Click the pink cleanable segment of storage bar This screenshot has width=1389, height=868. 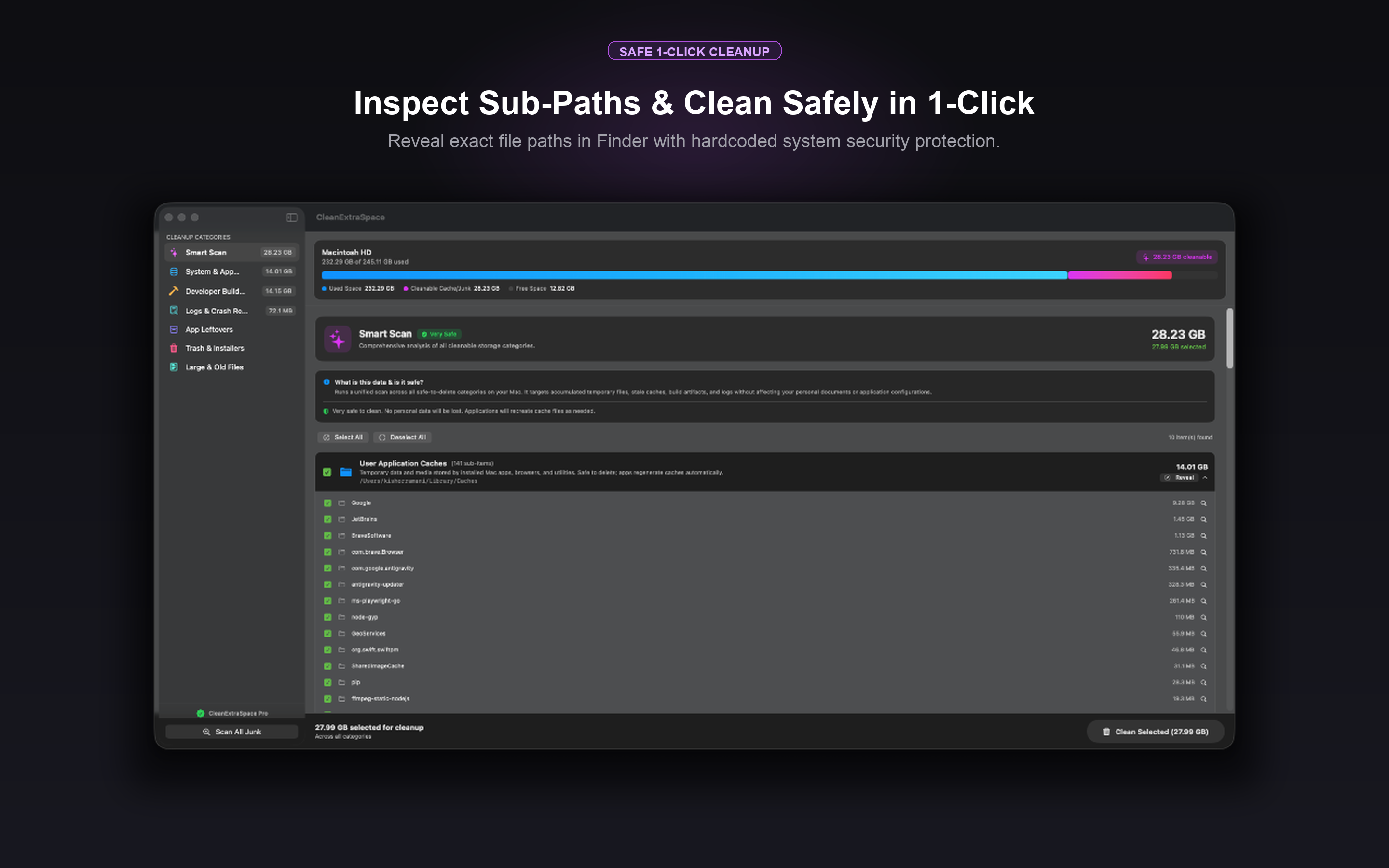[1119, 275]
